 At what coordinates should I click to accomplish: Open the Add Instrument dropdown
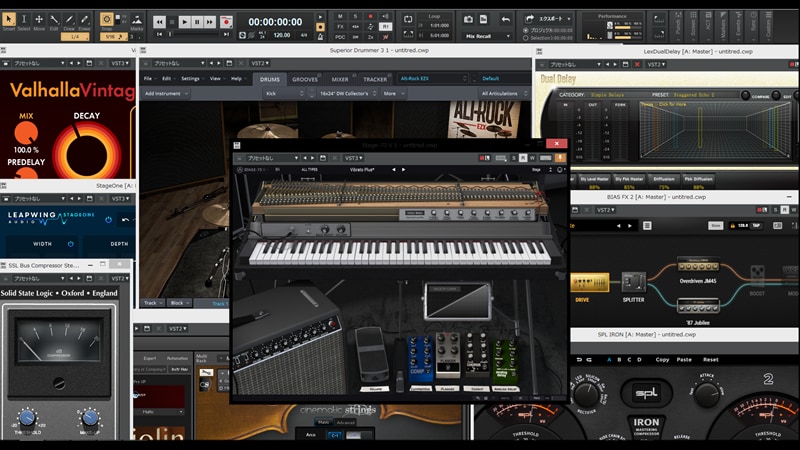tap(166, 93)
